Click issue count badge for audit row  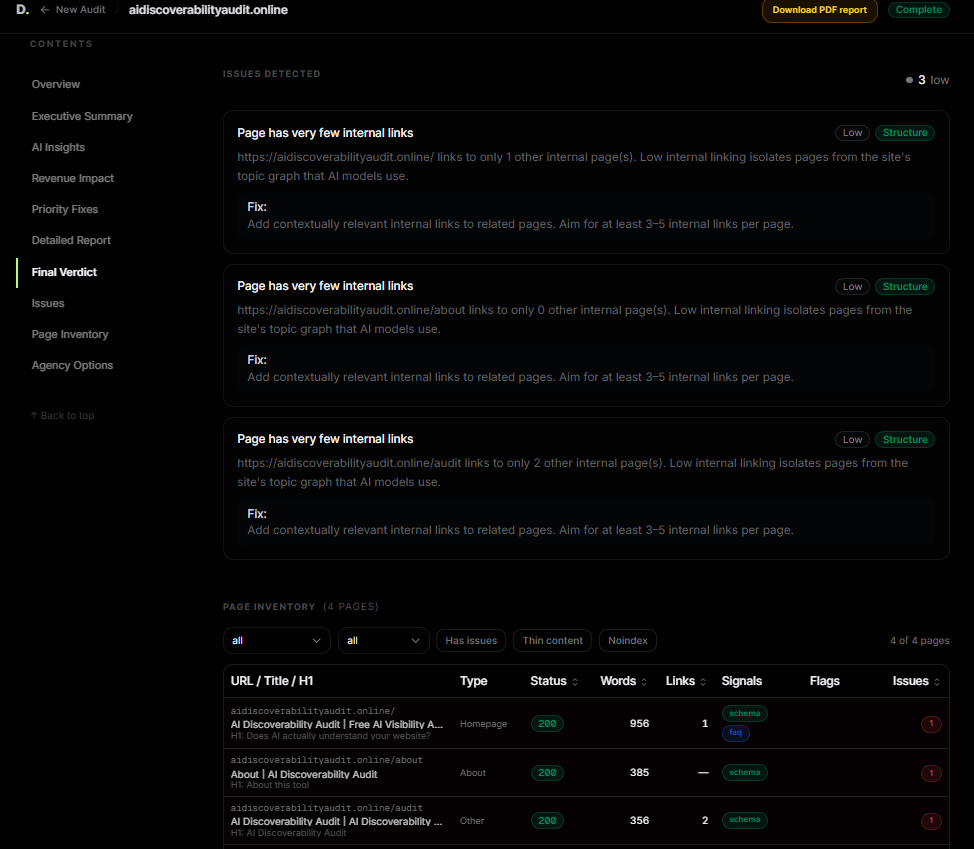tap(931, 821)
